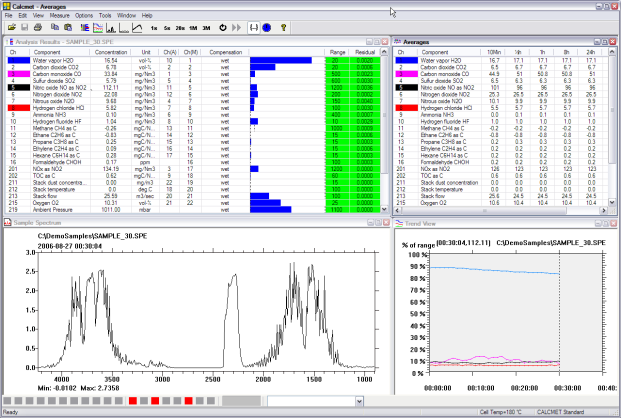
Task: Click the blue clock toolbar icon
Action: pyautogui.click(x=267, y=27)
